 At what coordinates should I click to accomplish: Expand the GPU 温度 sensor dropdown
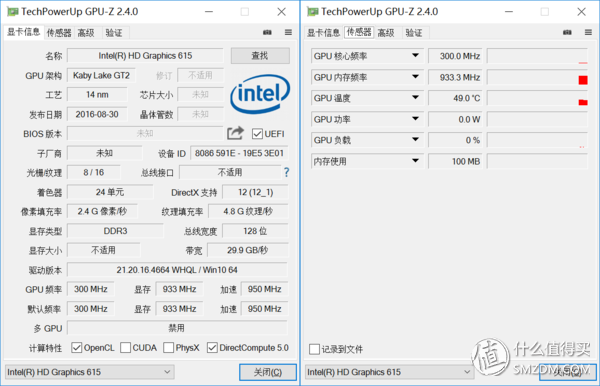pos(415,98)
